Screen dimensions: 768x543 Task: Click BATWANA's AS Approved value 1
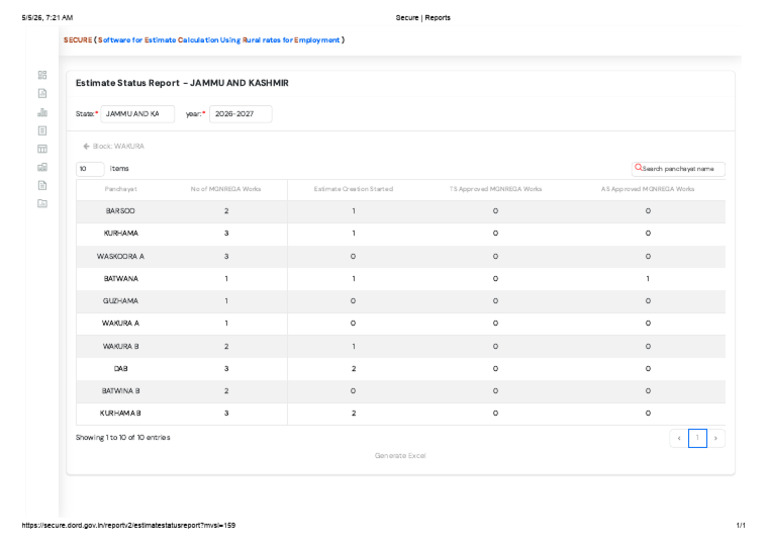pos(648,279)
